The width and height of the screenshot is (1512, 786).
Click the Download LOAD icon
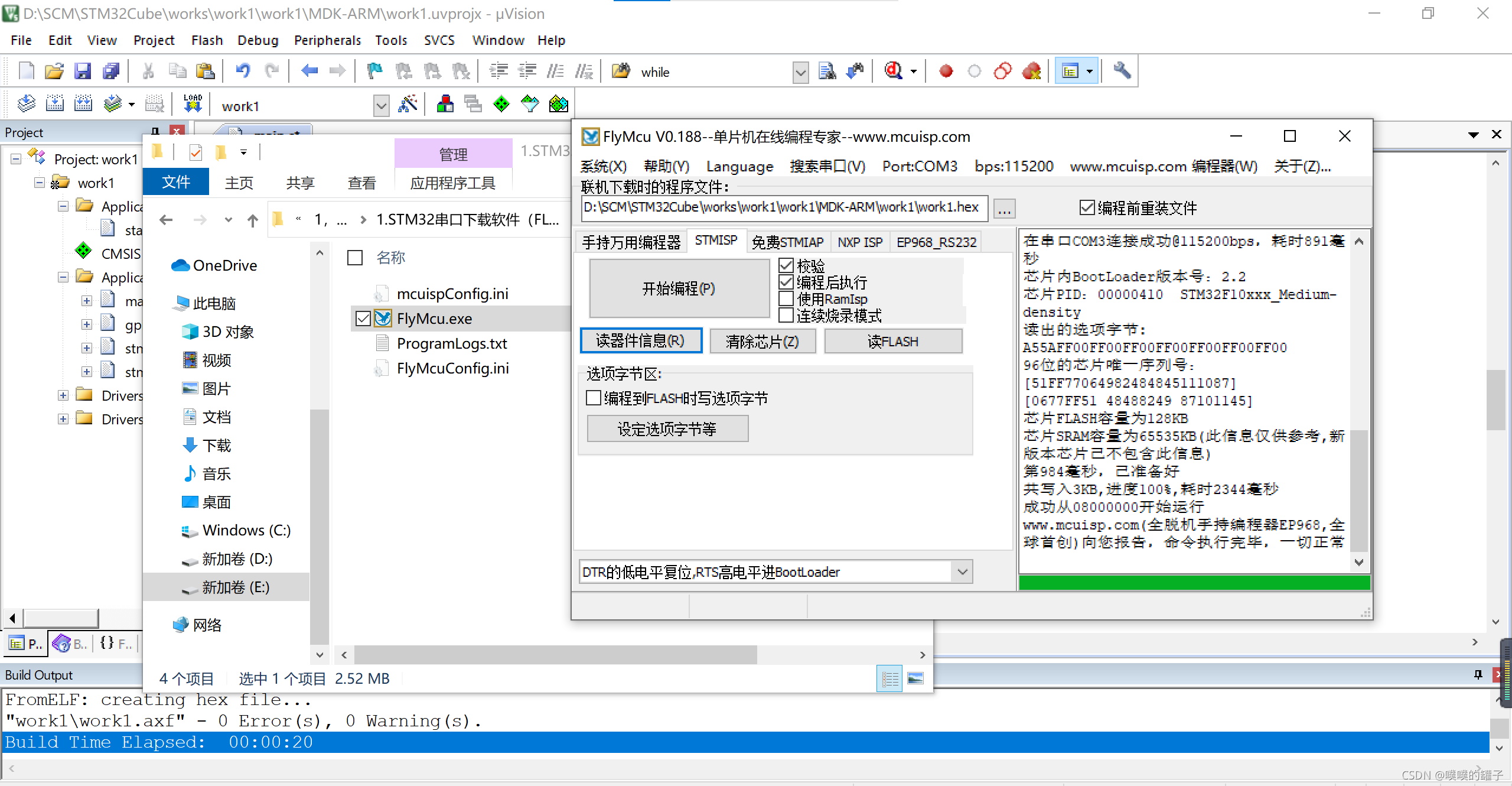pyautogui.click(x=193, y=105)
